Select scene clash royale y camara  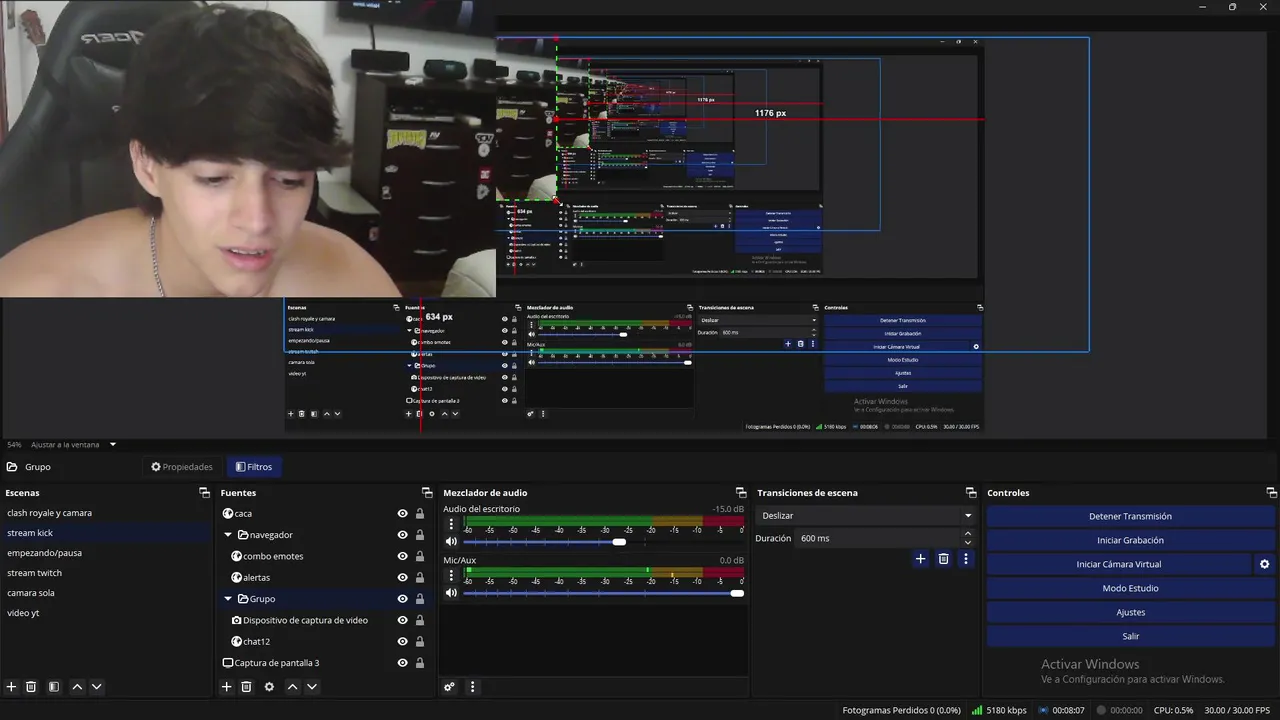point(107,513)
